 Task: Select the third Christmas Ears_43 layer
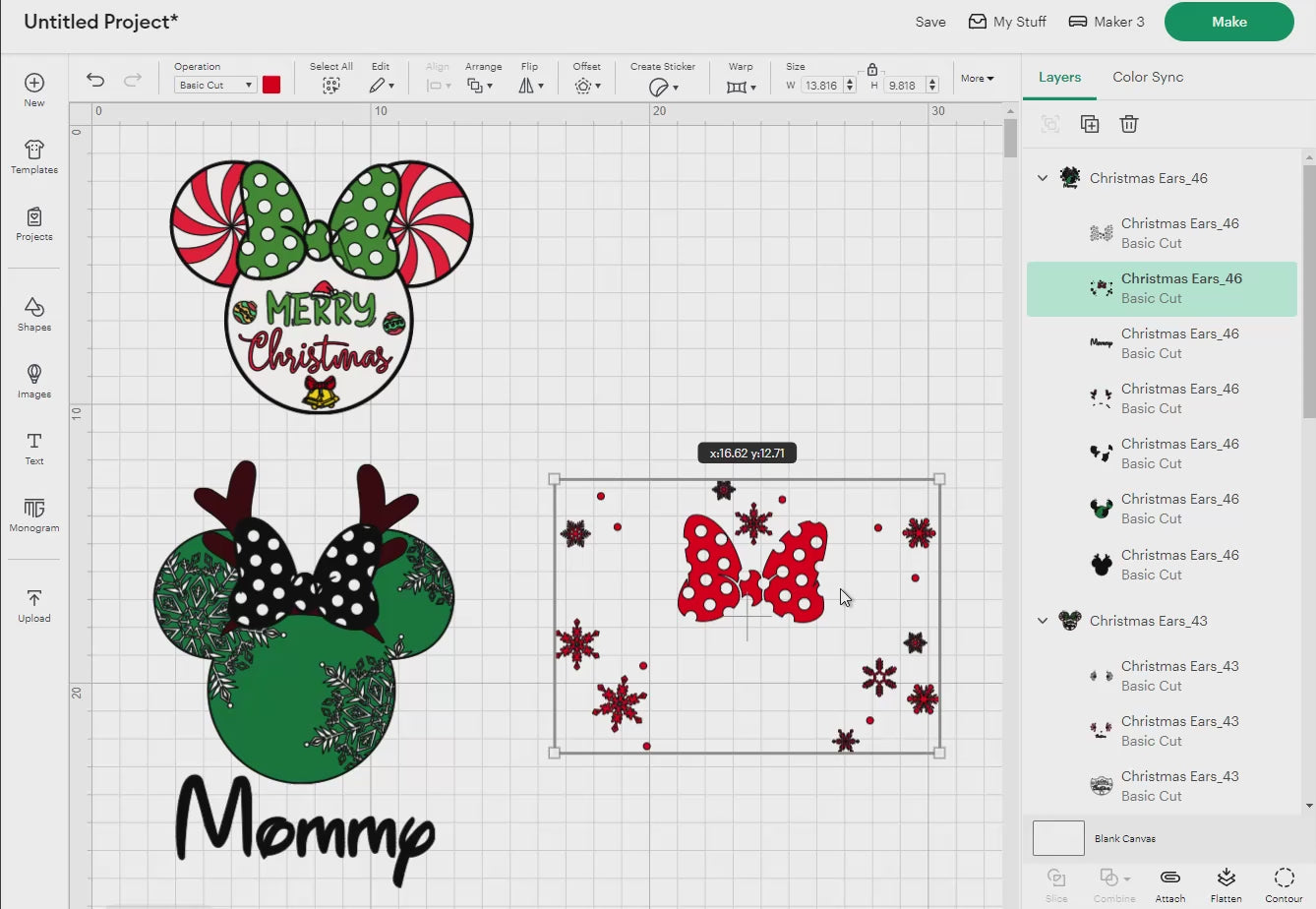click(x=1162, y=786)
